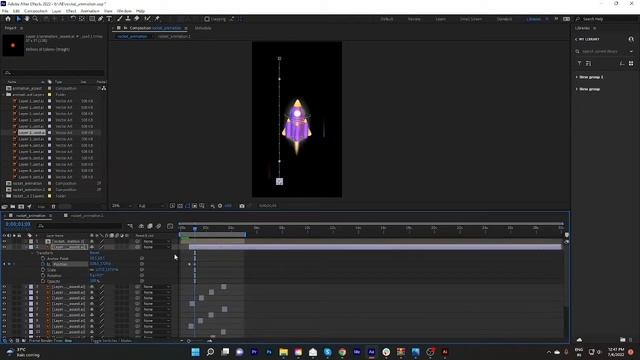The width and height of the screenshot is (640, 360).
Task: Click Reset next to Transform
Action: coord(94,253)
